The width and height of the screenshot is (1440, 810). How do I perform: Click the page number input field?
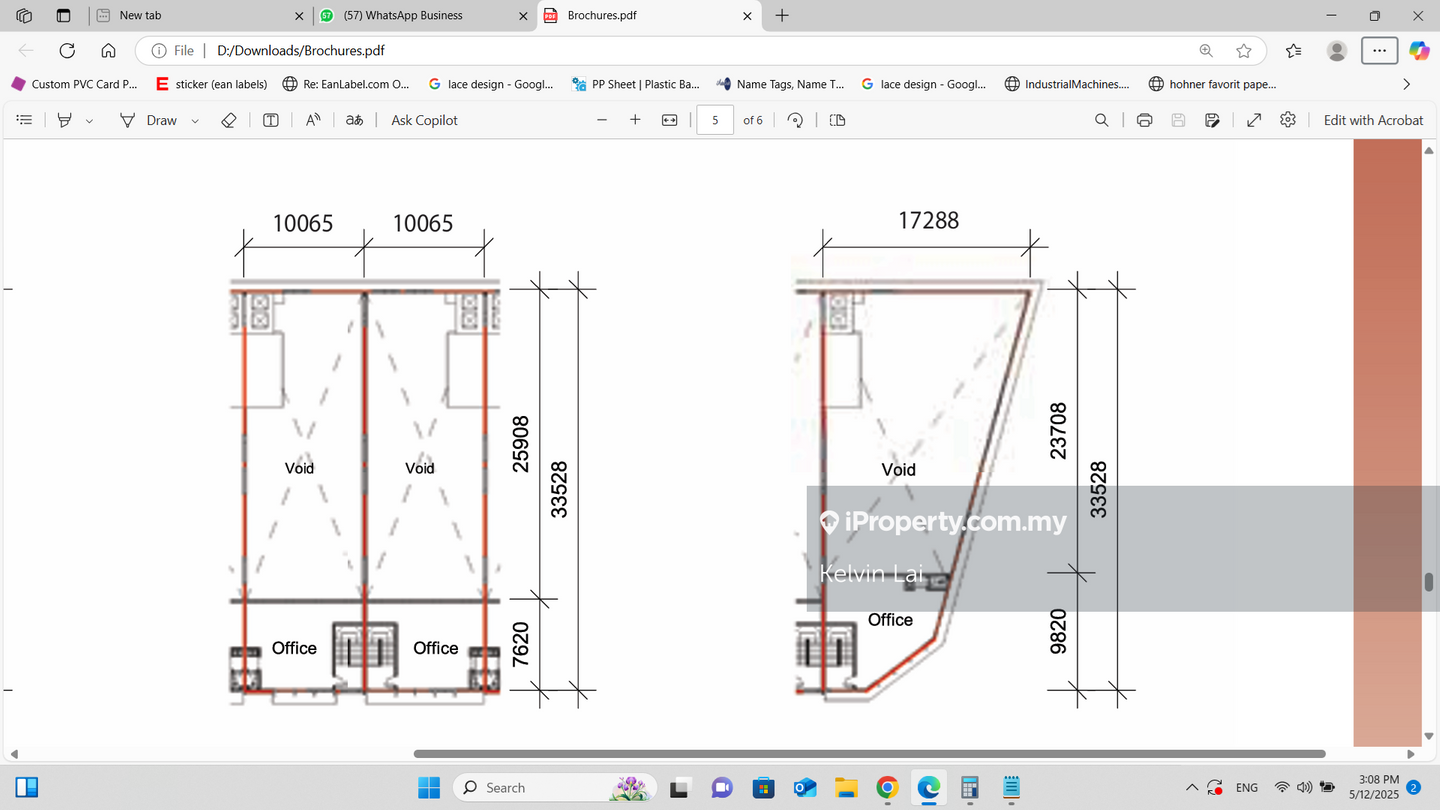pos(715,120)
